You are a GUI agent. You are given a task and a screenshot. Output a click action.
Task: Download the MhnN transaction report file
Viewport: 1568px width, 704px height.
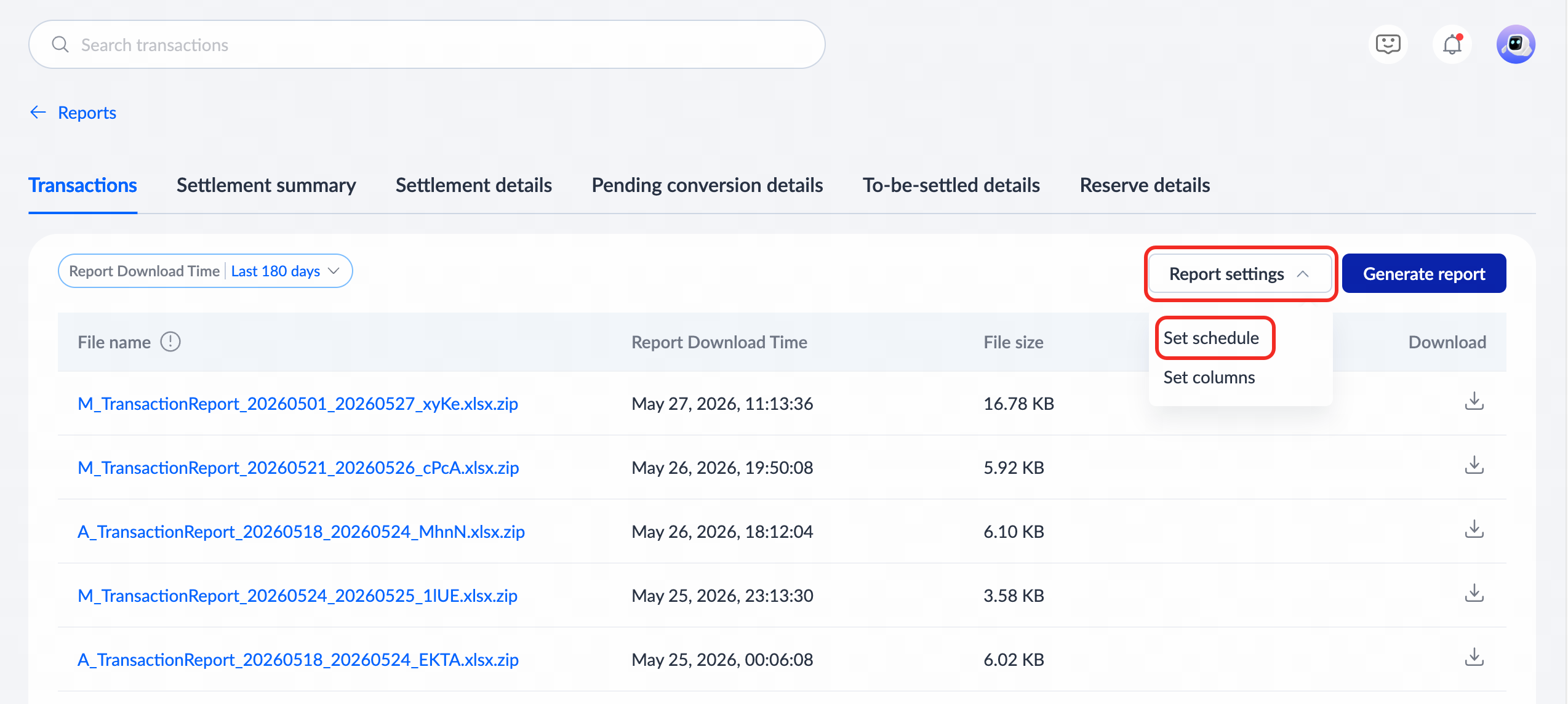tap(1474, 529)
